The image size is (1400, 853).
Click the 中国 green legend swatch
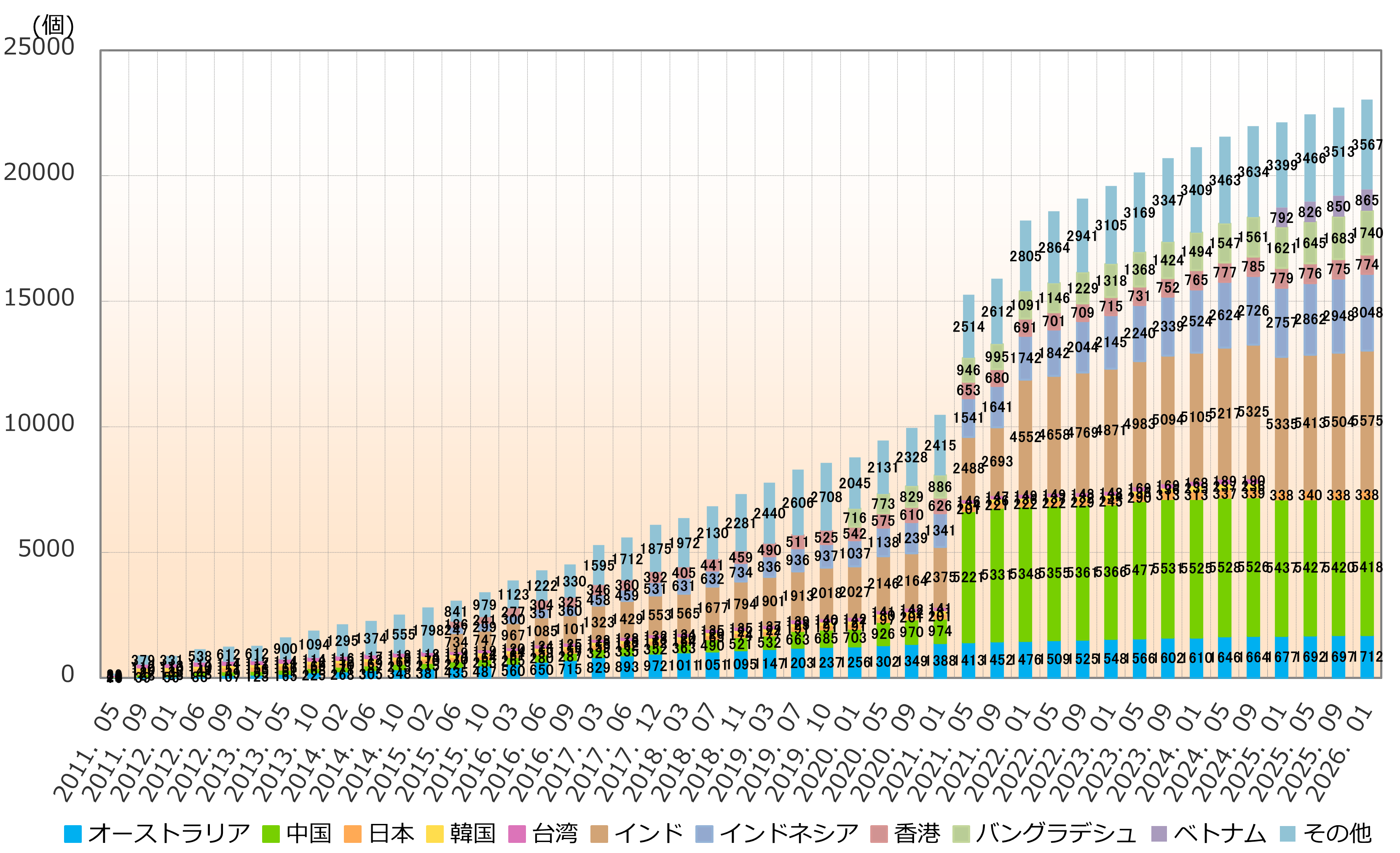[271, 834]
